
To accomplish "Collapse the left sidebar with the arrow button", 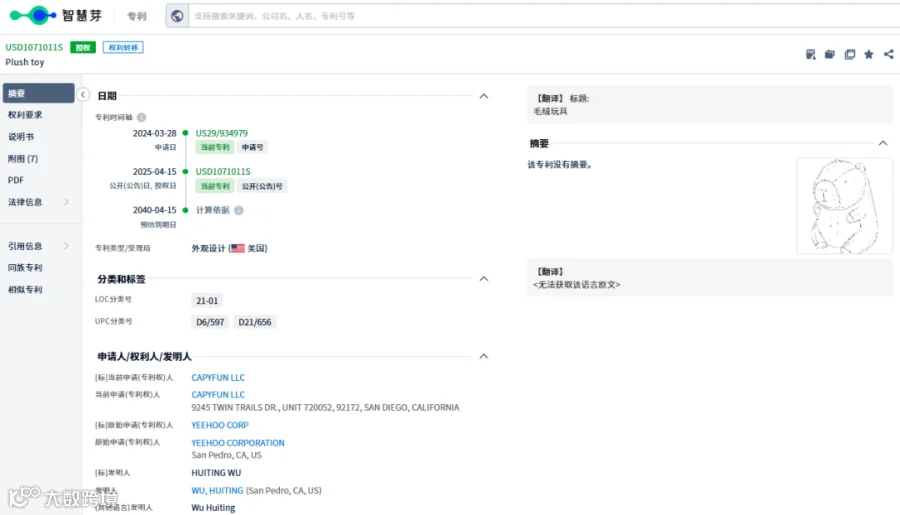I will 83,95.
